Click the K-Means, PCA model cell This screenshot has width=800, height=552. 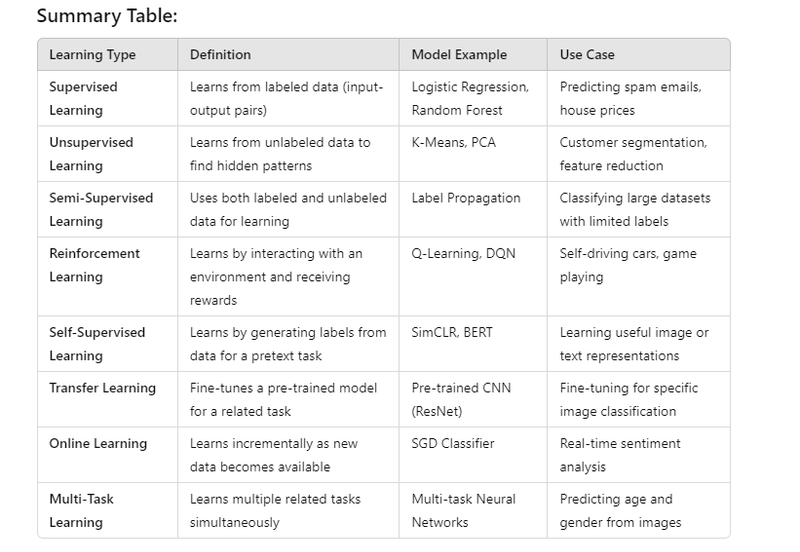click(x=454, y=142)
